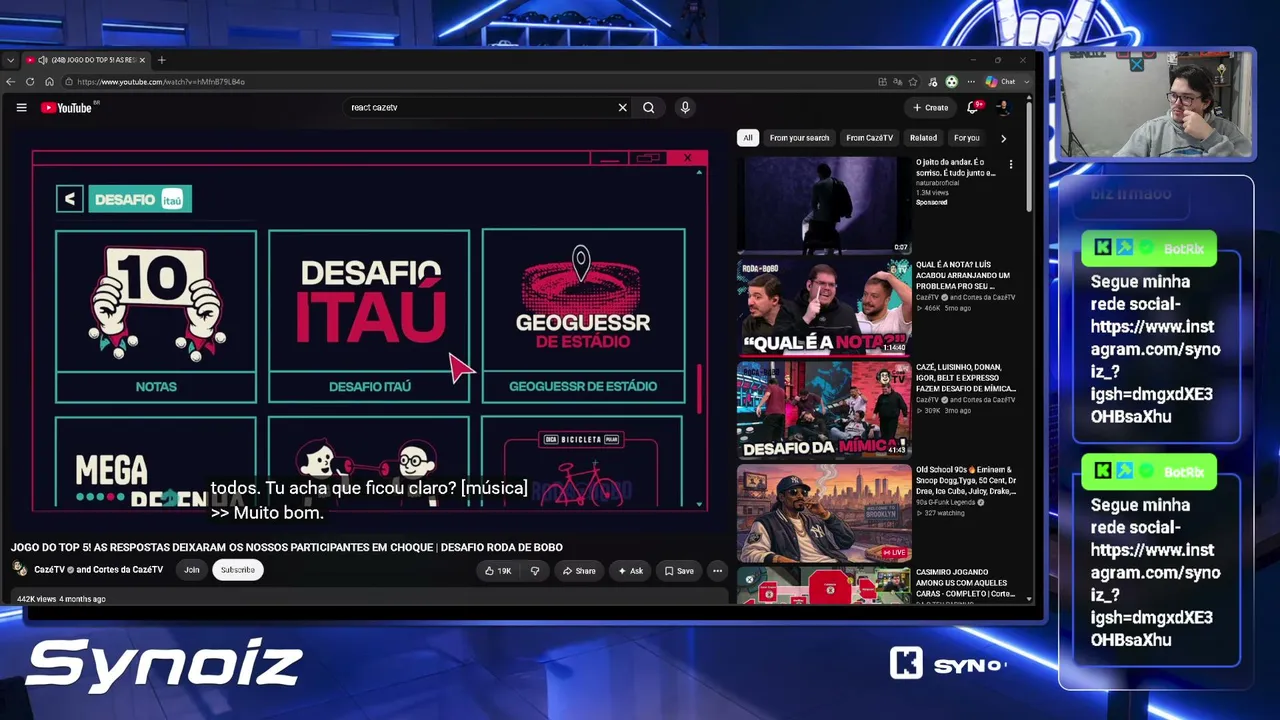Subscribe to the CazéTV channel
1280x720 pixels.
238,570
